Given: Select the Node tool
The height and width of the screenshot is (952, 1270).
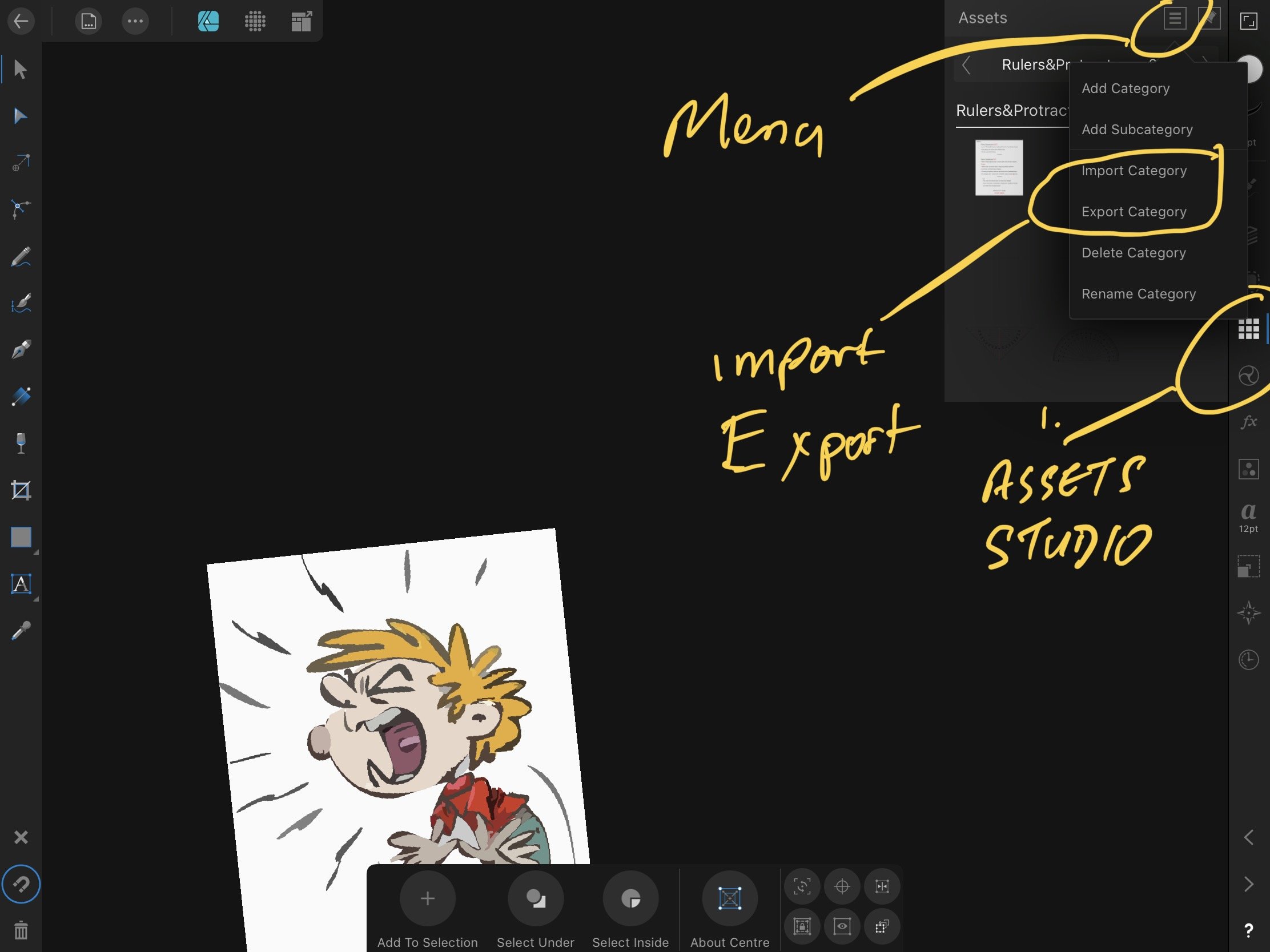Looking at the screenshot, I should (x=21, y=116).
